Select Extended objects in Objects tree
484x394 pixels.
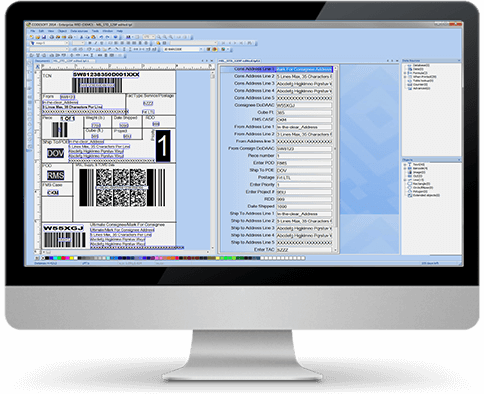click(426, 195)
